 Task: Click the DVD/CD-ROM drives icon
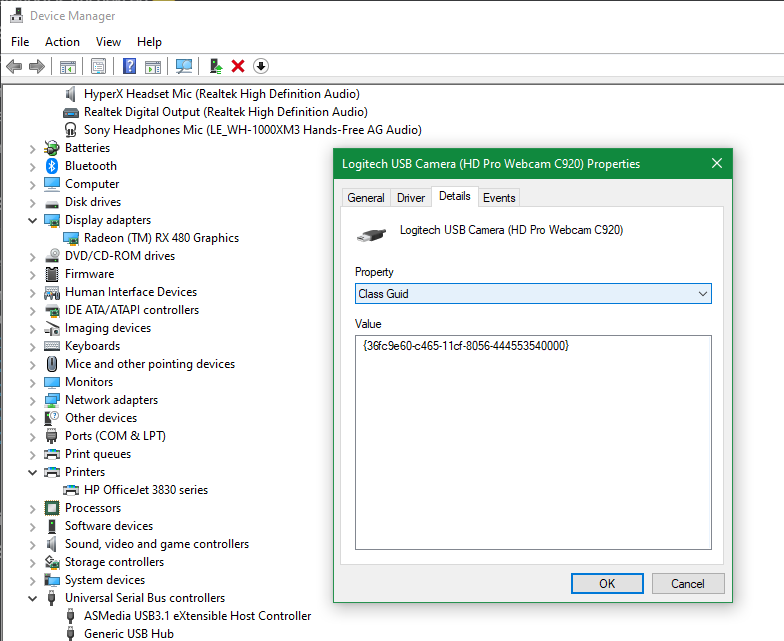52,256
